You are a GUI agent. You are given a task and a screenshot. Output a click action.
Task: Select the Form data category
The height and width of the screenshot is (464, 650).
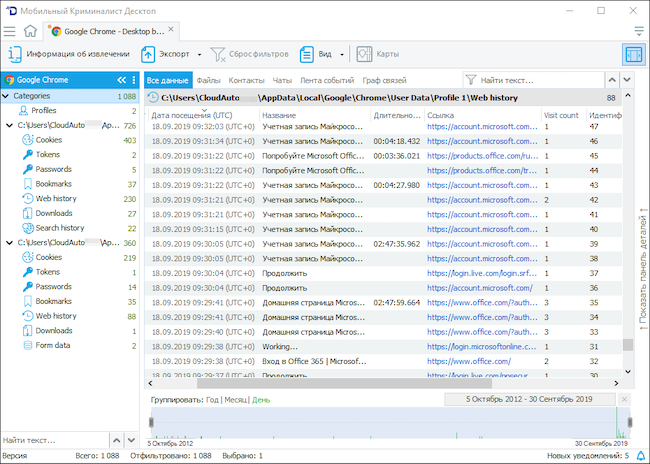pyautogui.click(x=54, y=345)
